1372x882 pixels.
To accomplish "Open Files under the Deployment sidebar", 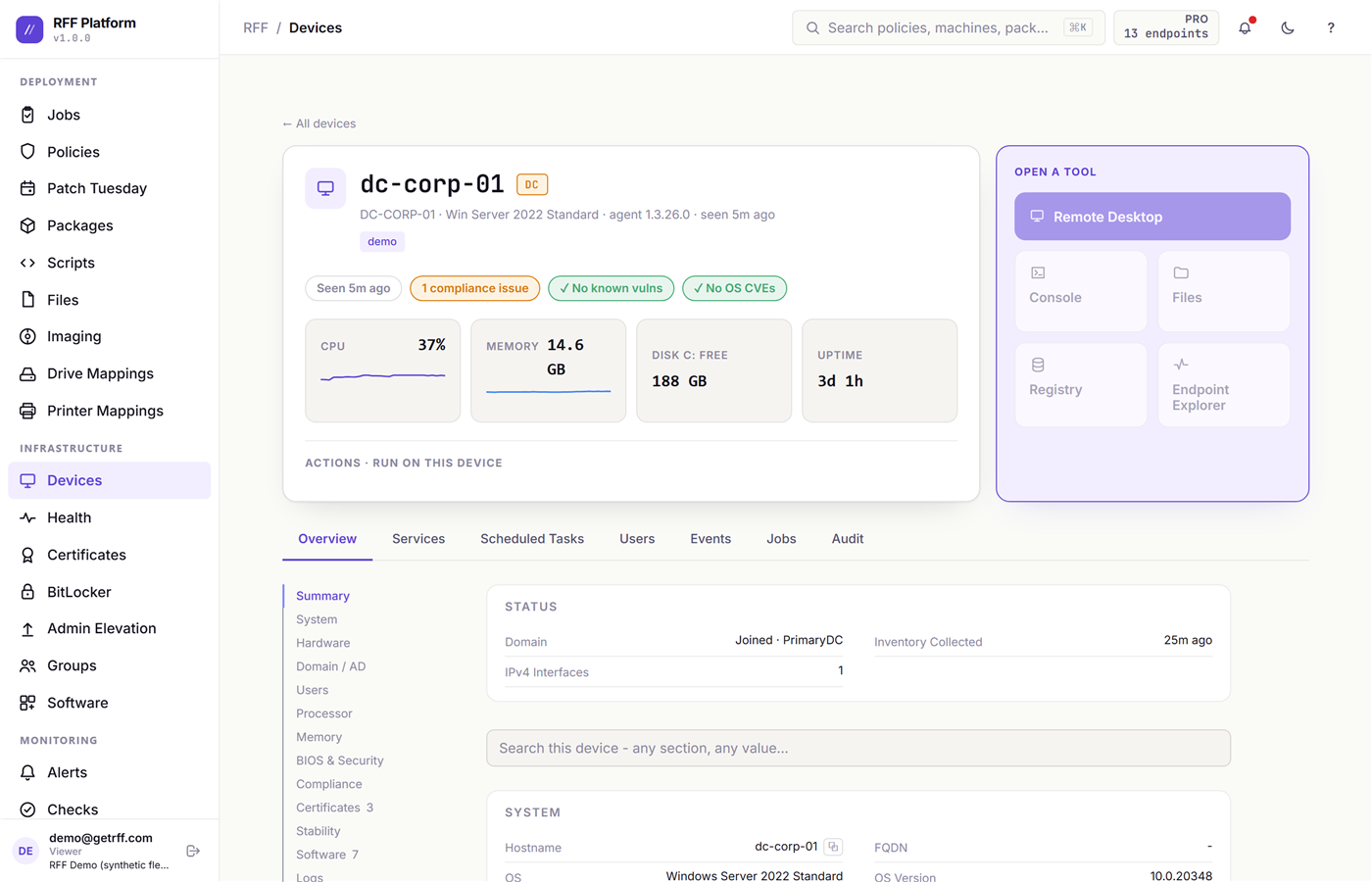I will tap(110, 300).
